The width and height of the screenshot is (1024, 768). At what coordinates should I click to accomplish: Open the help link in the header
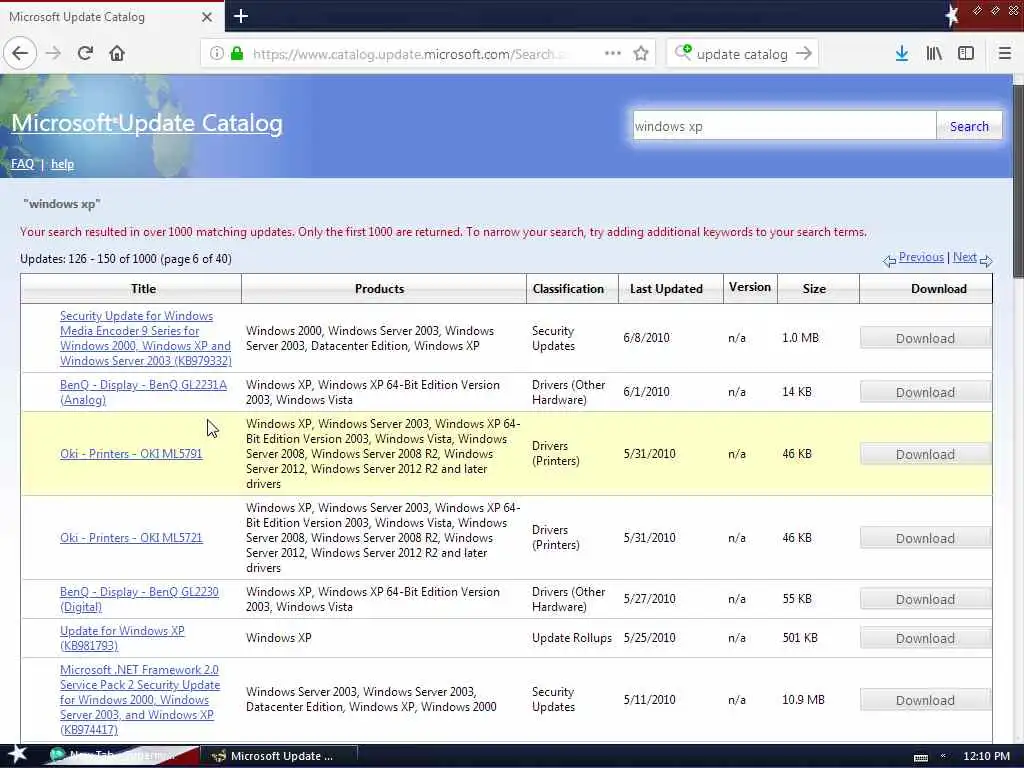63,164
